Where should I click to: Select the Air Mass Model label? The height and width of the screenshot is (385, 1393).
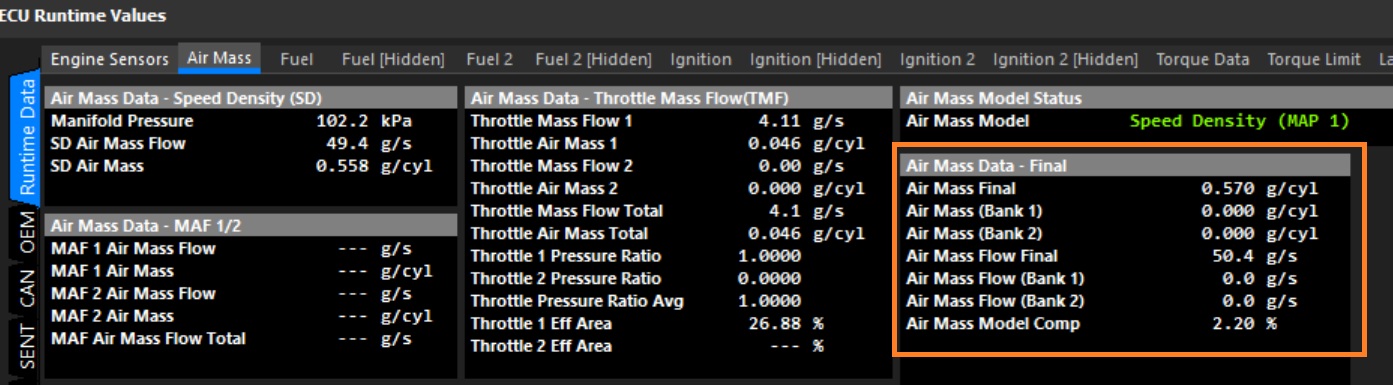[967, 121]
